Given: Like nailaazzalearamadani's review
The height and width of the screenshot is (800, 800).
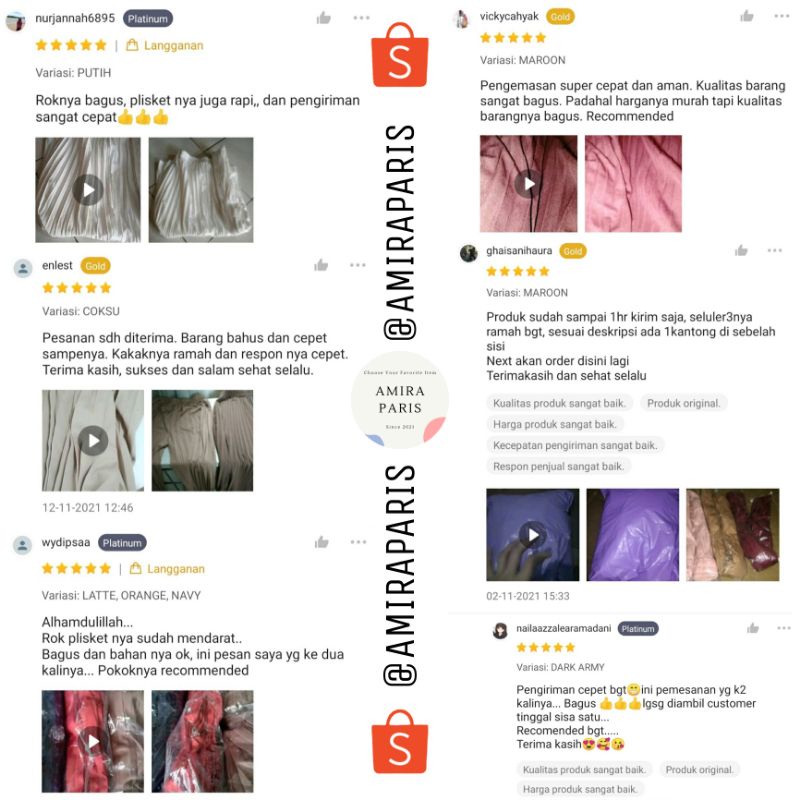Looking at the screenshot, I should (753, 628).
